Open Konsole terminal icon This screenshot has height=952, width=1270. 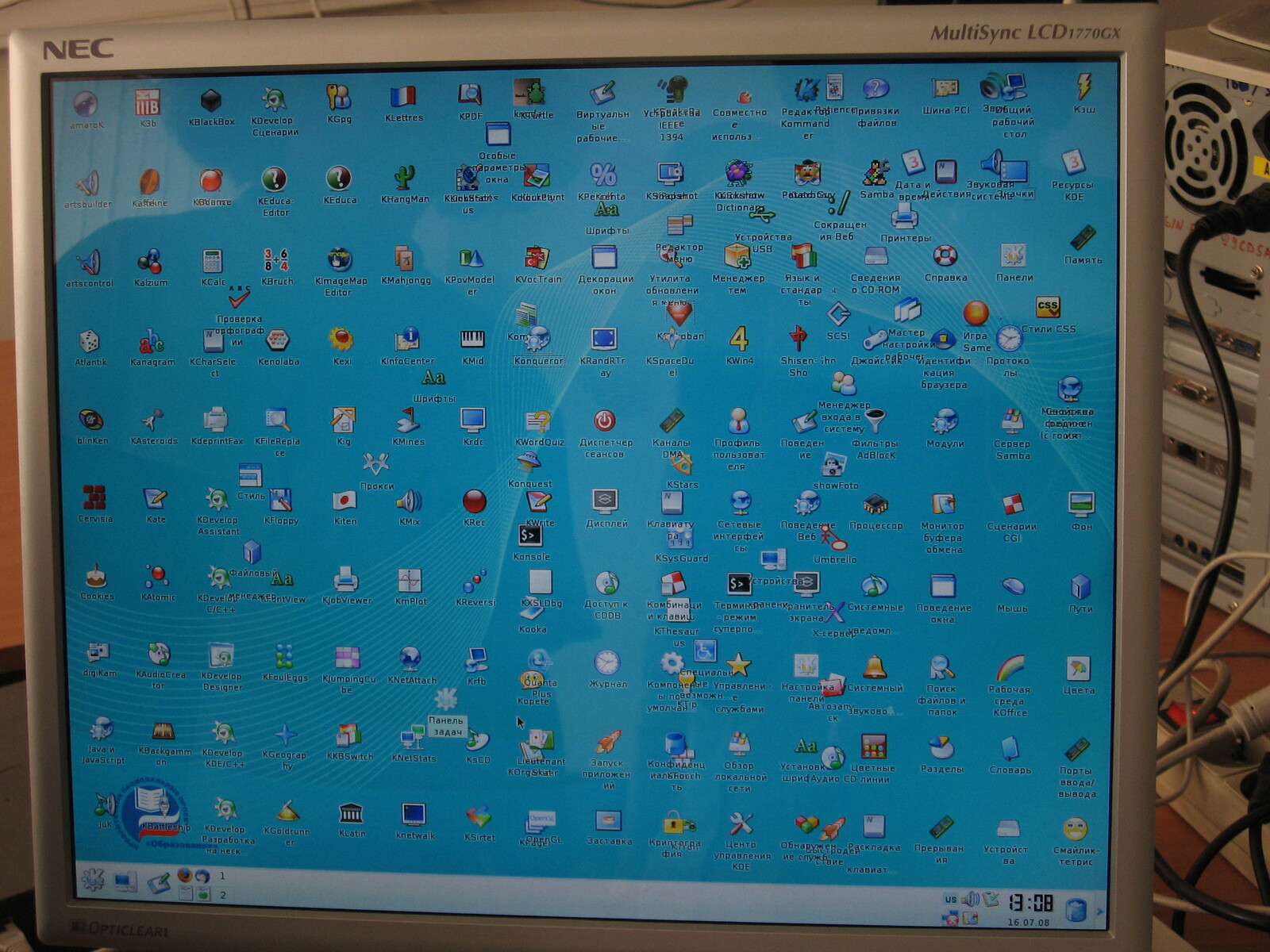pos(530,535)
